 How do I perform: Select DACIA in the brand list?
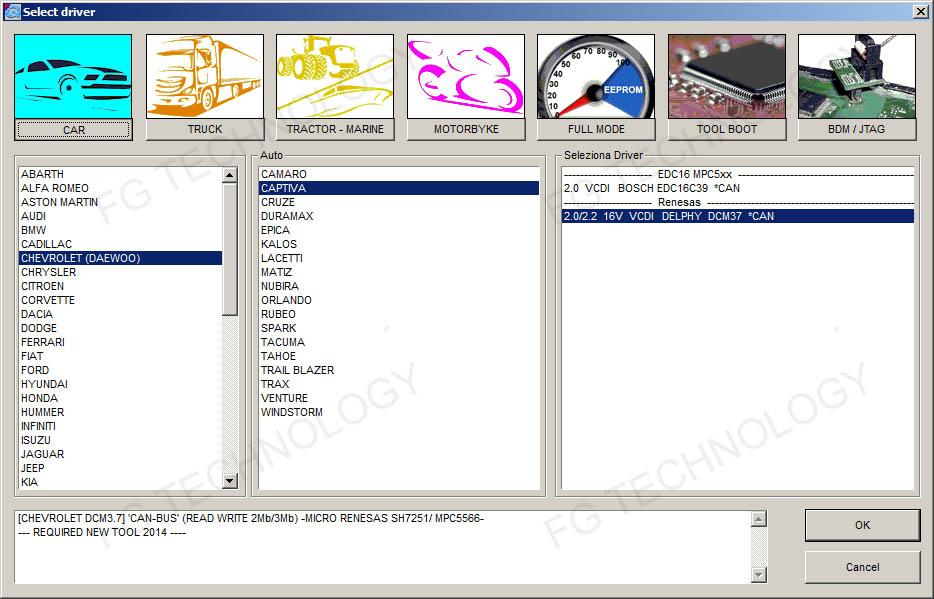pyautogui.click(x=120, y=314)
